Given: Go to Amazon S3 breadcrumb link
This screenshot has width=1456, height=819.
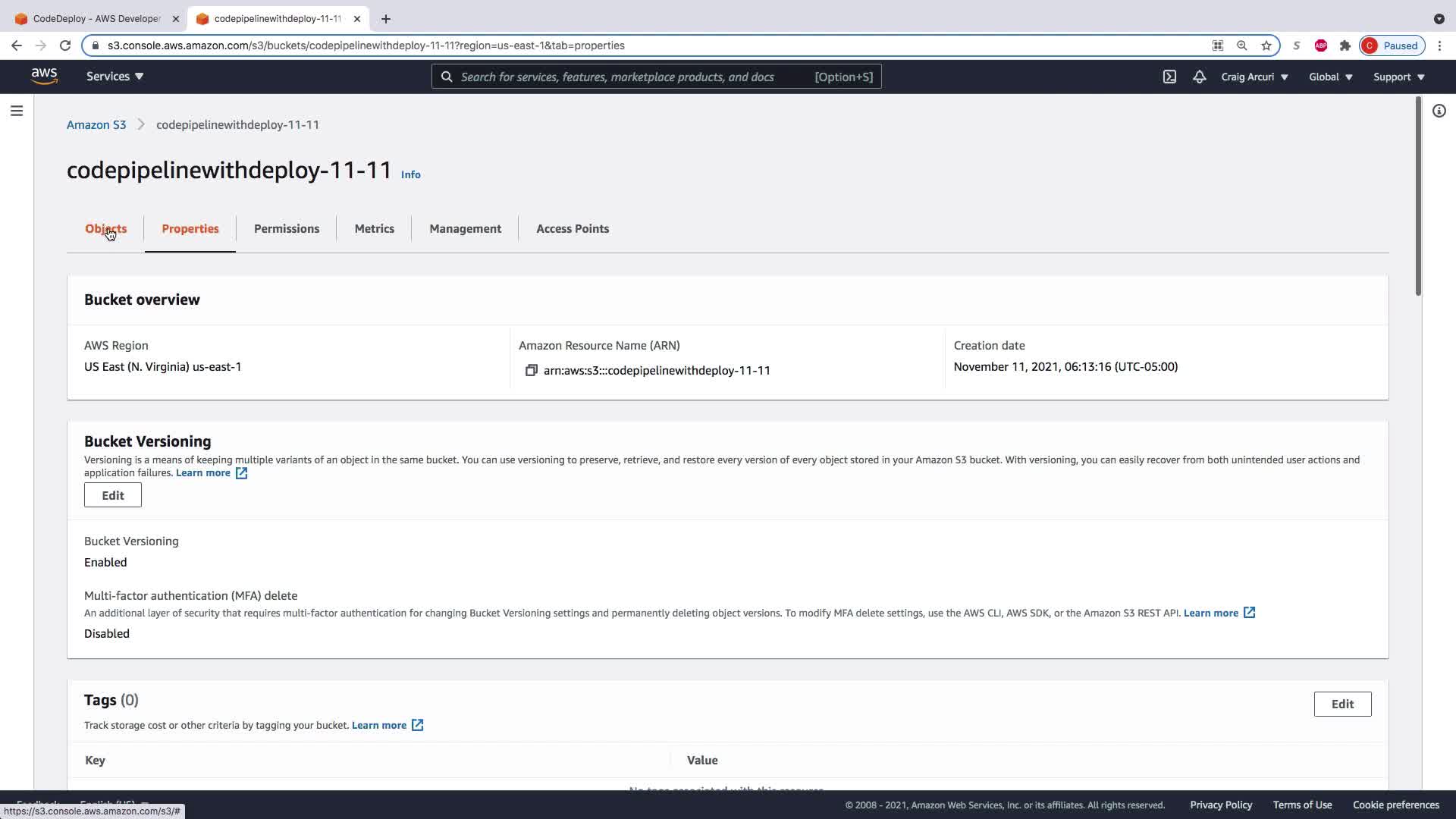Looking at the screenshot, I should pos(96,125).
